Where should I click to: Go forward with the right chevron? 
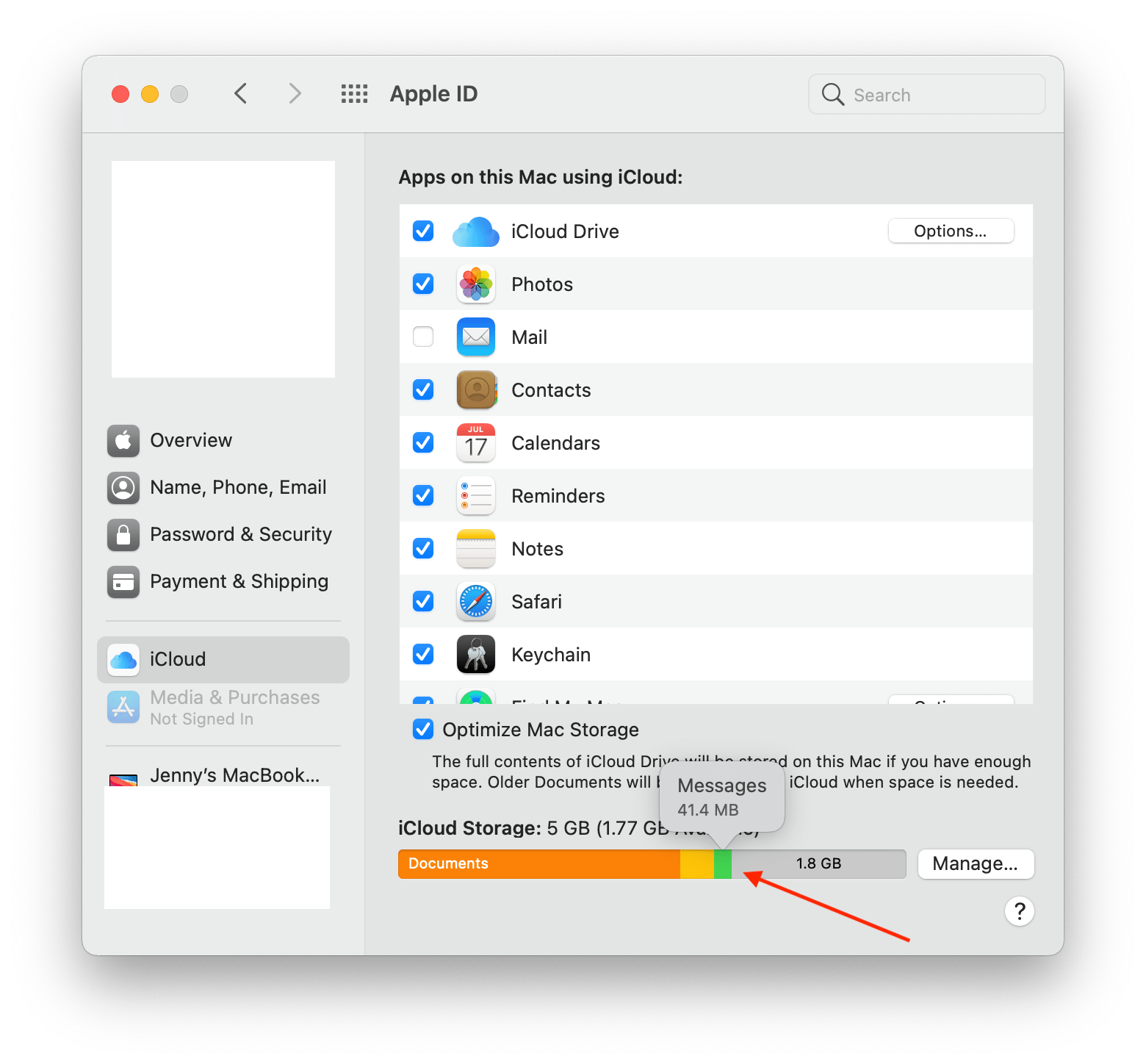point(295,93)
